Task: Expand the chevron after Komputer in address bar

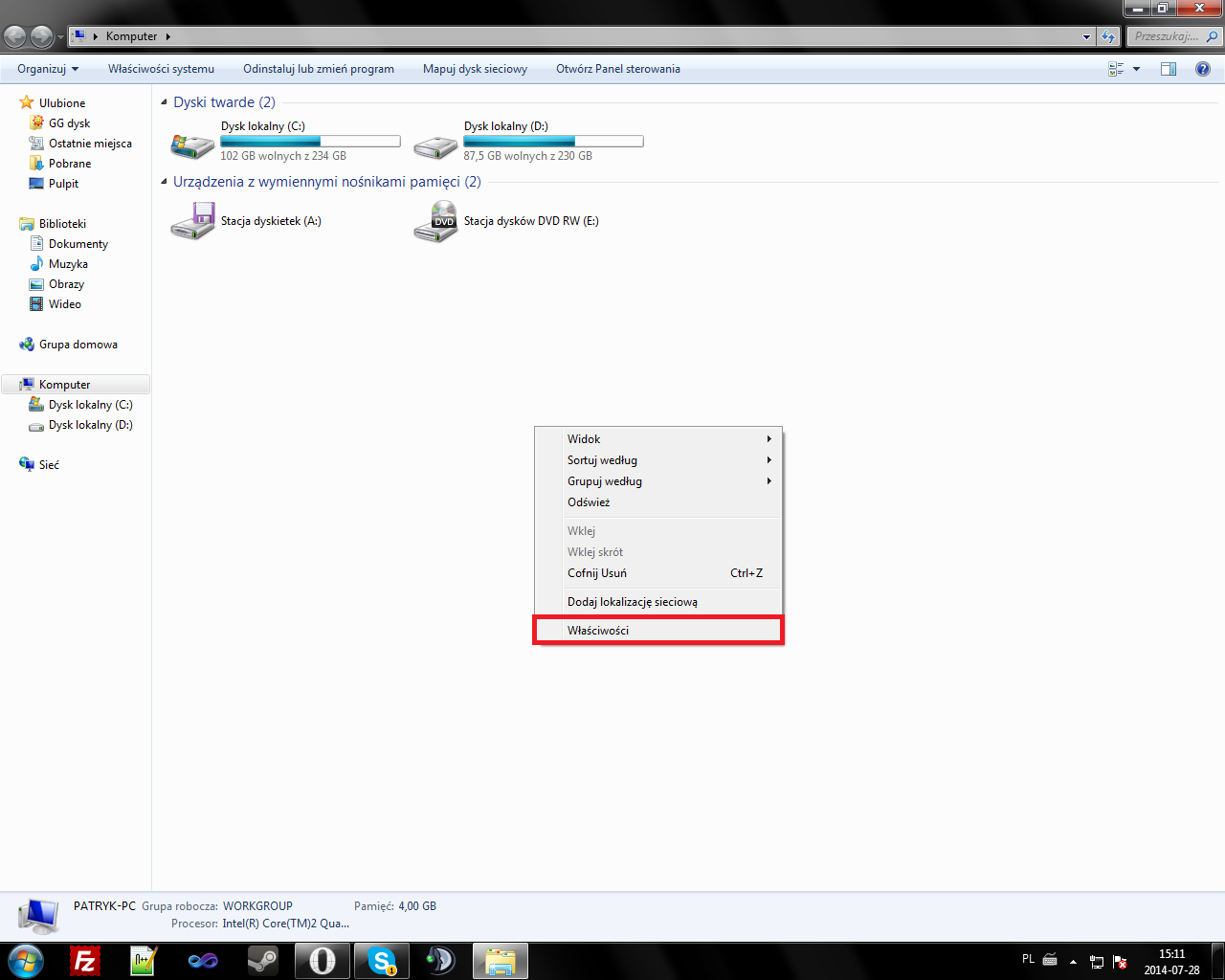Action: pos(168,36)
